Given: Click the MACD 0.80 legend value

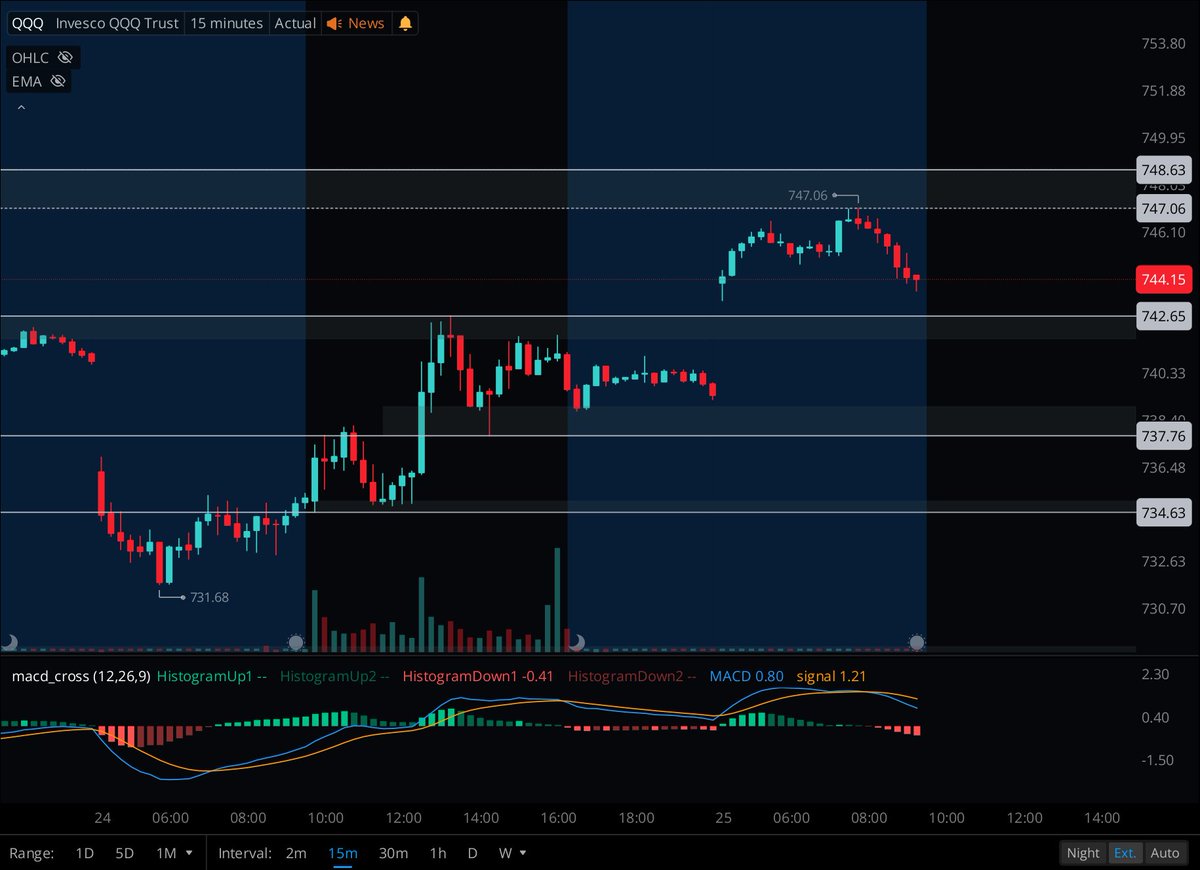Looking at the screenshot, I should (747, 677).
